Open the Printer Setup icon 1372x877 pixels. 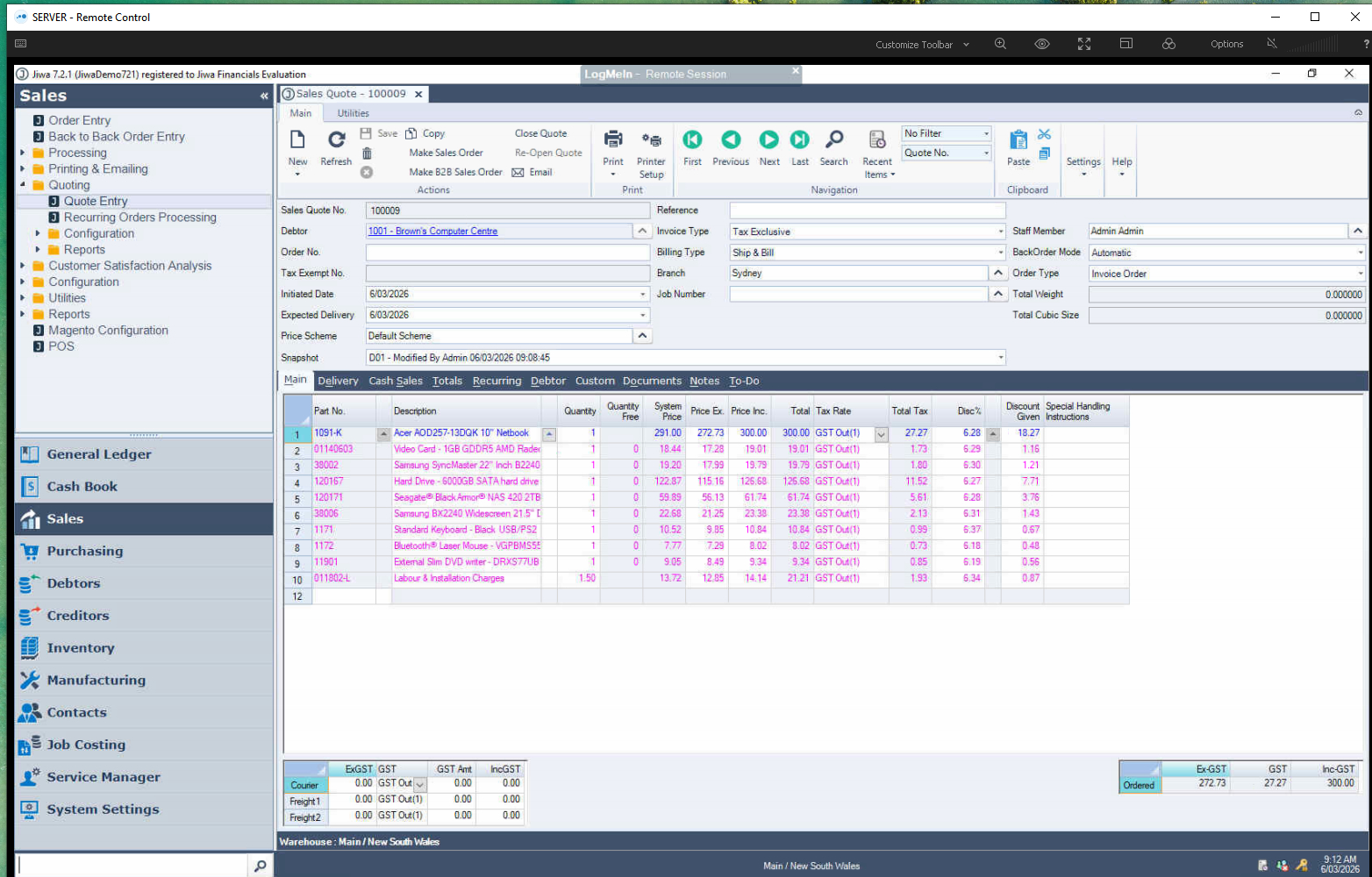coord(651,140)
